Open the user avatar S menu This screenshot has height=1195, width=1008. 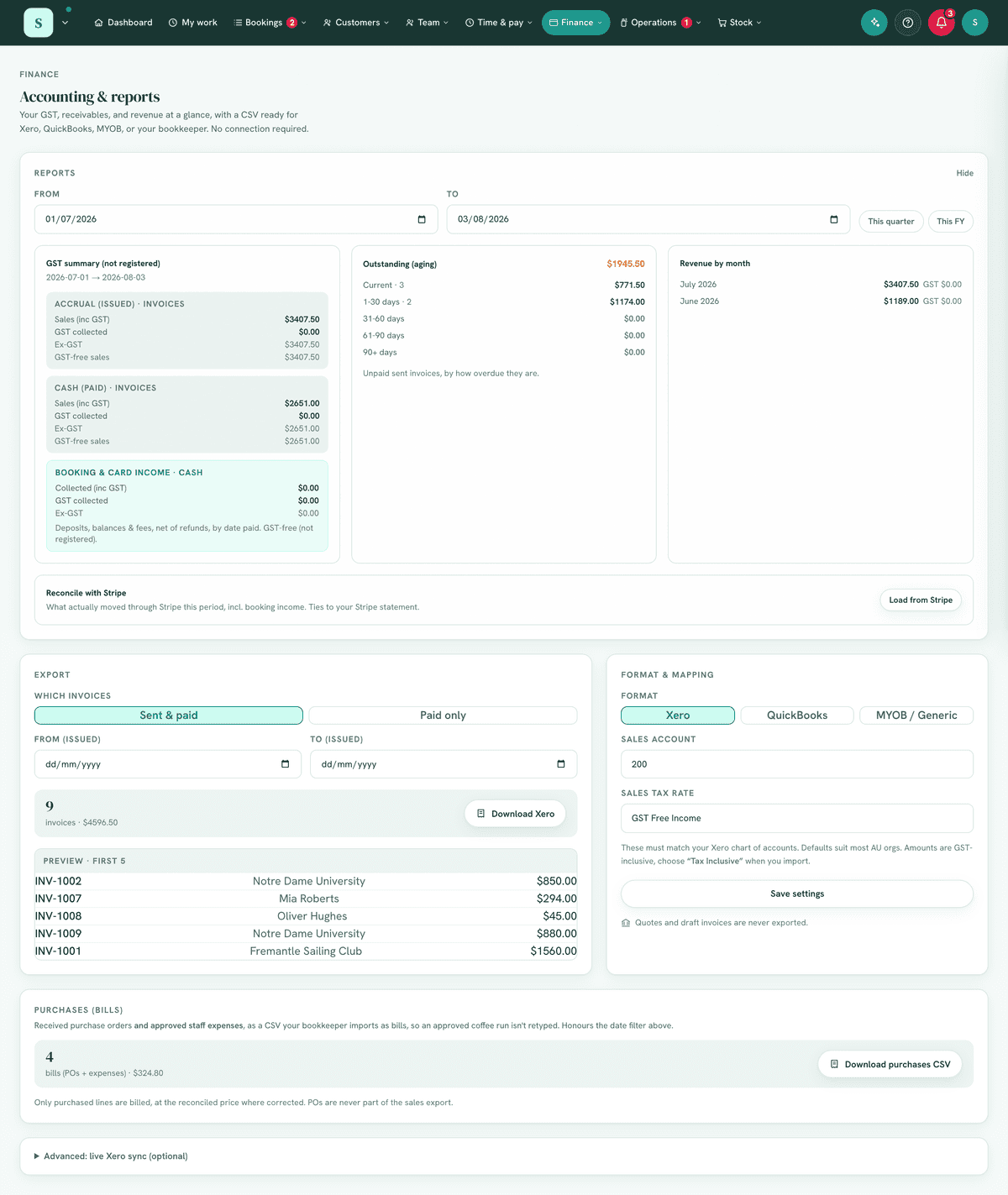coord(975,23)
